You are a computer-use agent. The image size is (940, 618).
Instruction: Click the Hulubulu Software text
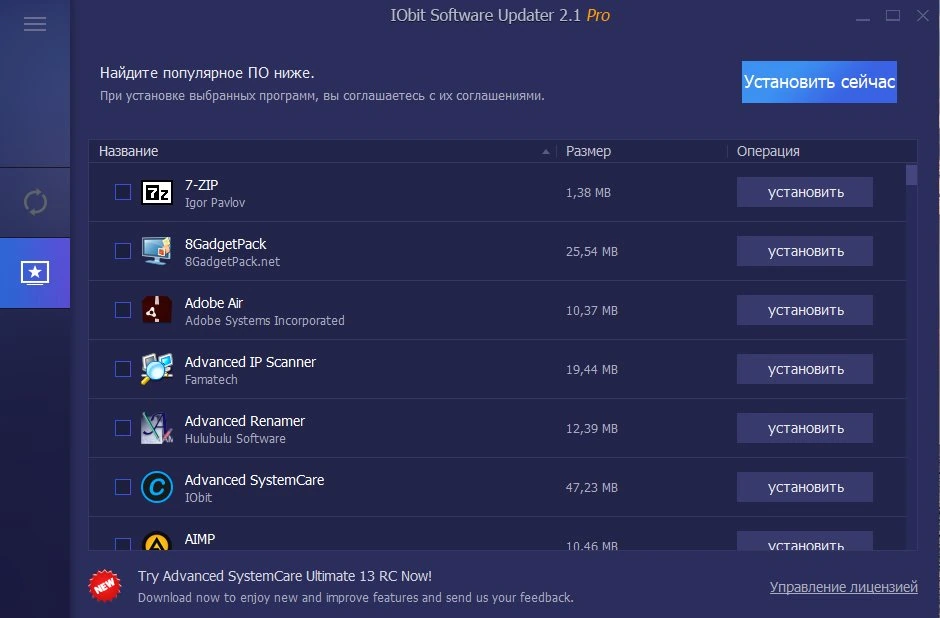click(x=235, y=438)
